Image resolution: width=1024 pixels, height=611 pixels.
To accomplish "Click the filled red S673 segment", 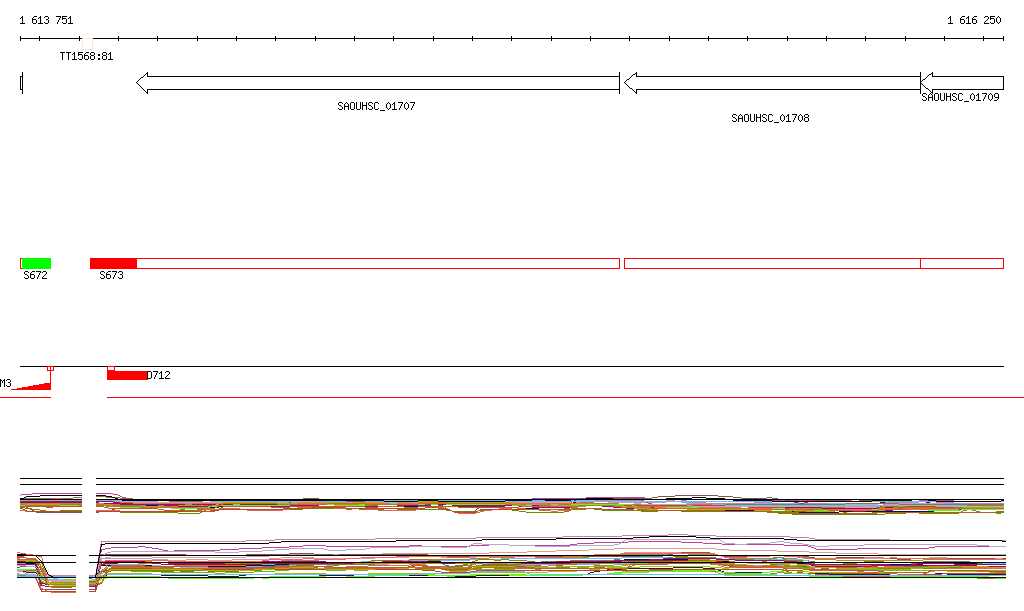I will 114,264.
